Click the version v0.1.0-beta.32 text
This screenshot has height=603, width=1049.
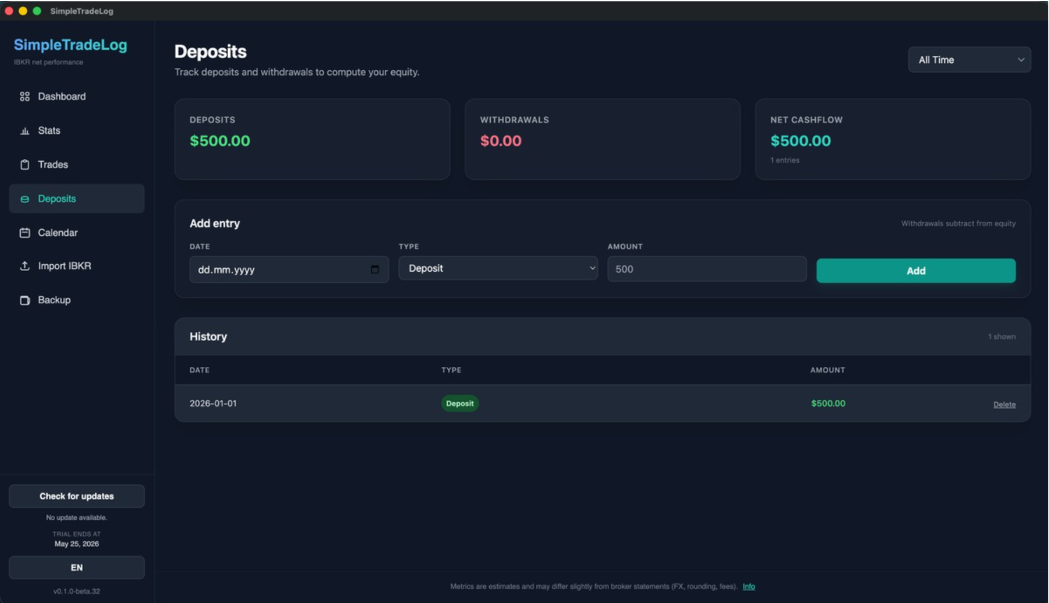(x=77, y=591)
